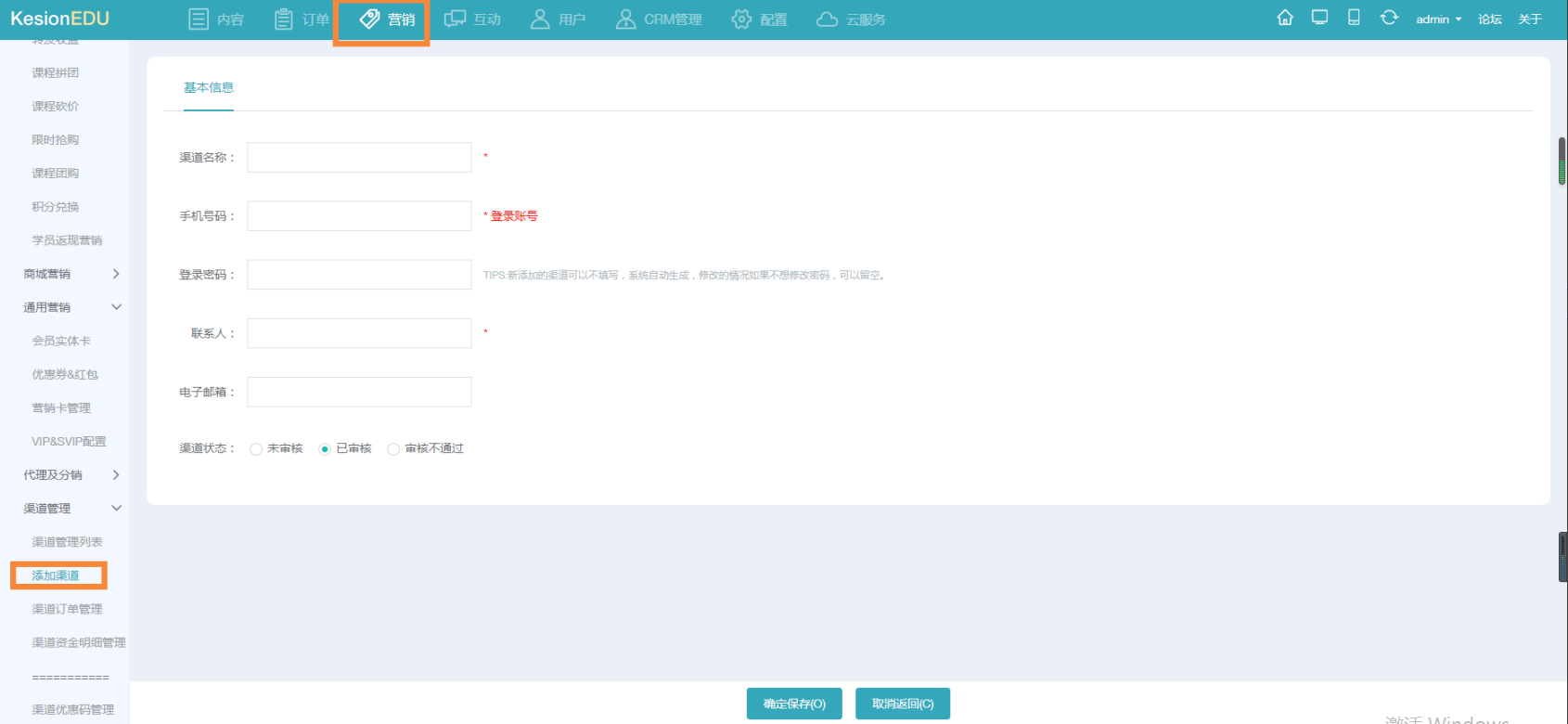This screenshot has width=1568, height=724.
Task: Open 限时抢购 in sidebar
Action: tap(56, 140)
